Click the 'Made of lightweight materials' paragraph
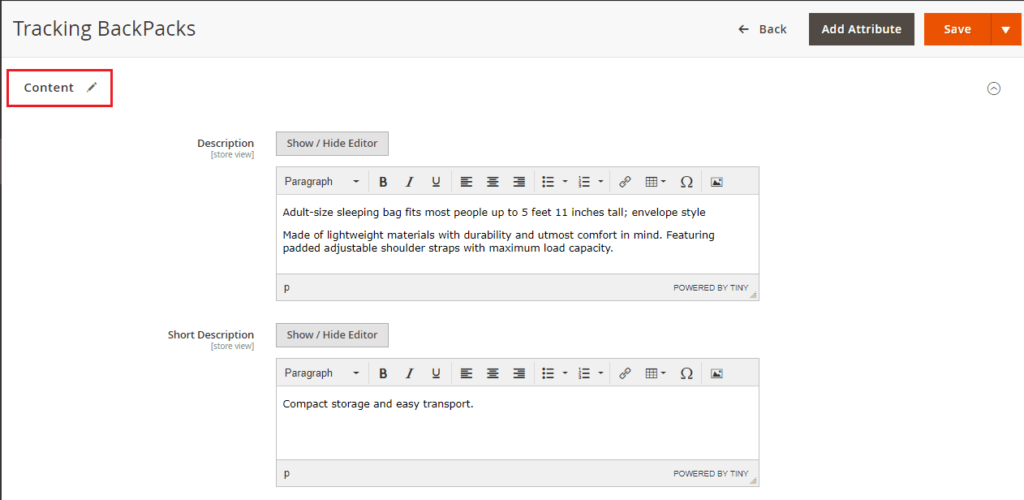Viewport: 1024px width, 500px height. (499, 242)
